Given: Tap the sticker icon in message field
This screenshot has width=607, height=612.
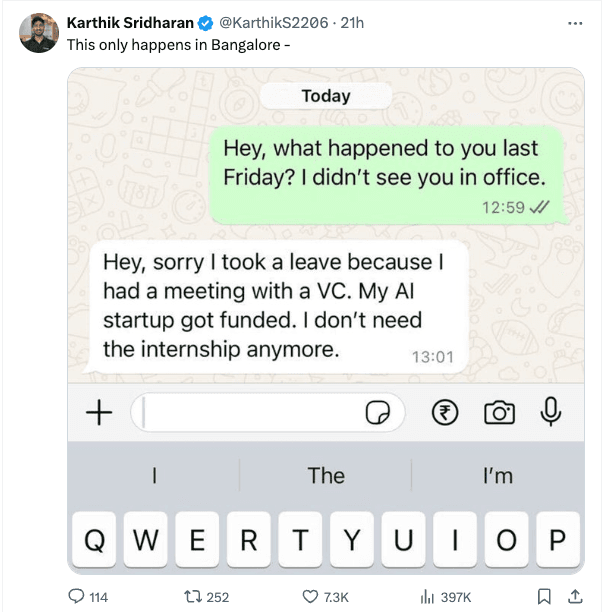Looking at the screenshot, I should click(378, 413).
